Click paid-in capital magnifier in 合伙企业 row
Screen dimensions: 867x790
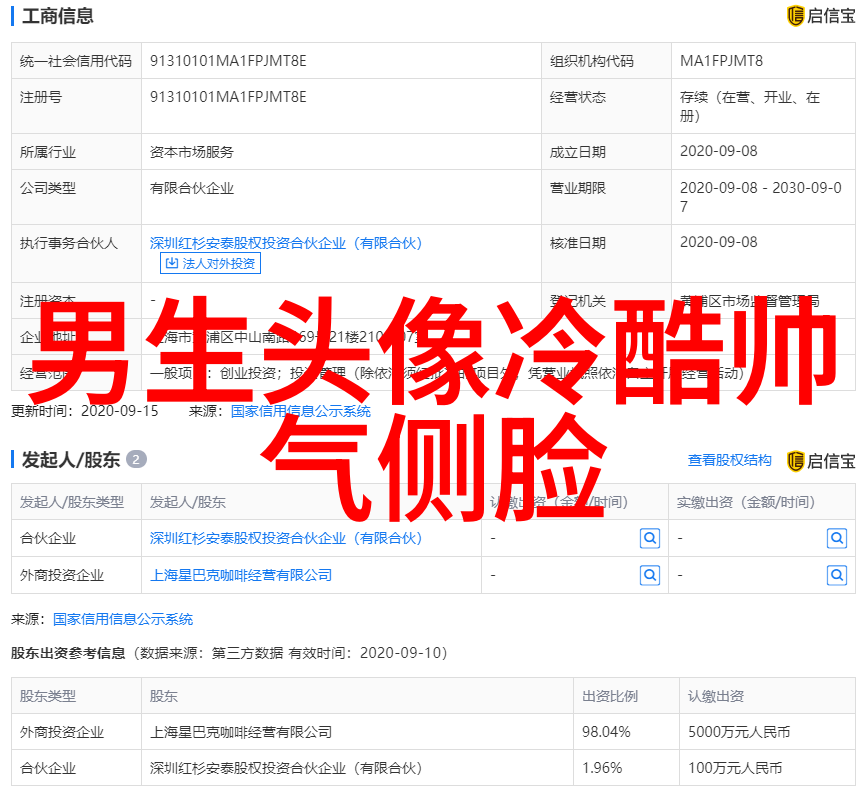pos(837,538)
